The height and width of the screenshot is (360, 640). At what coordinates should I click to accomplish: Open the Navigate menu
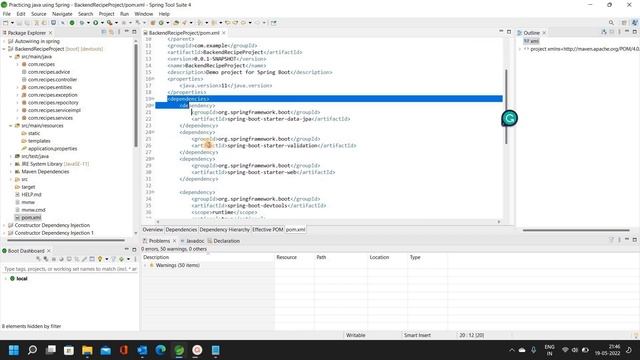[62, 14]
